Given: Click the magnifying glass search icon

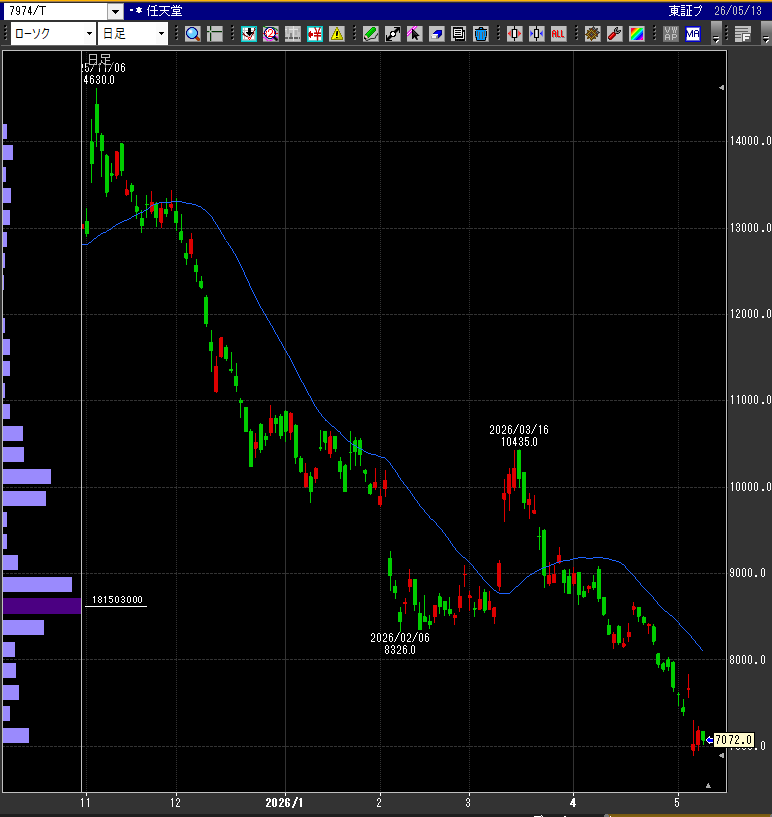Looking at the screenshot, I should pyautogui.click(x=193, y=34).
